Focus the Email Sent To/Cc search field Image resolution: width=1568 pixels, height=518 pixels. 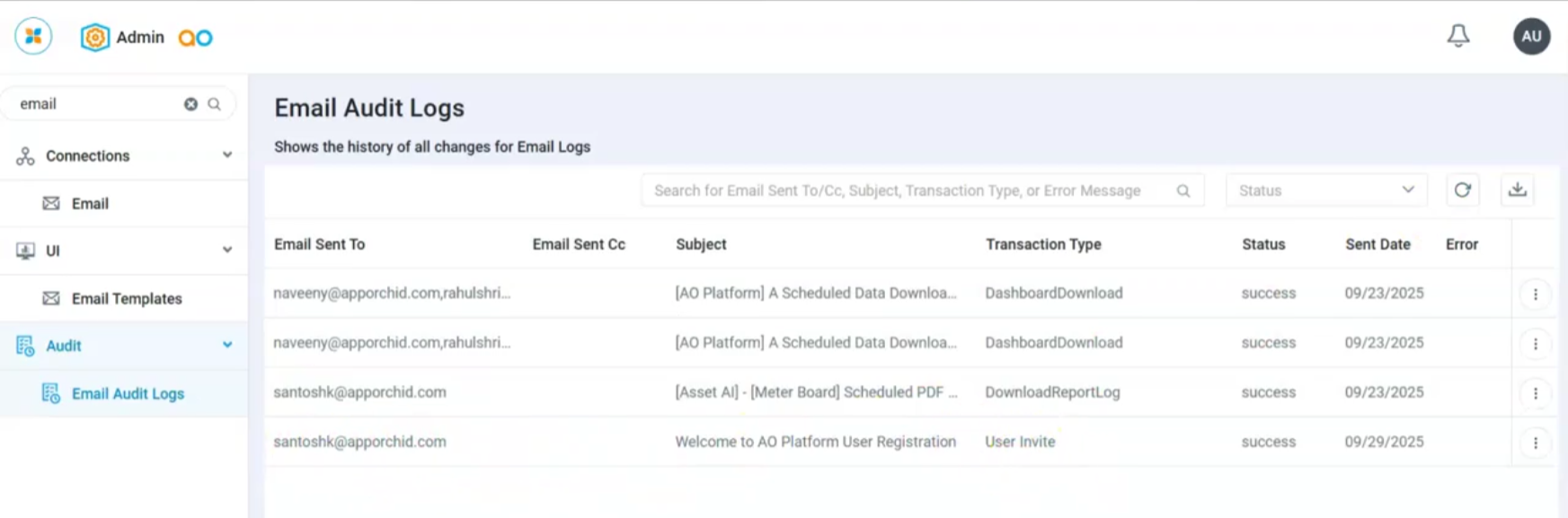click(908, 190)
